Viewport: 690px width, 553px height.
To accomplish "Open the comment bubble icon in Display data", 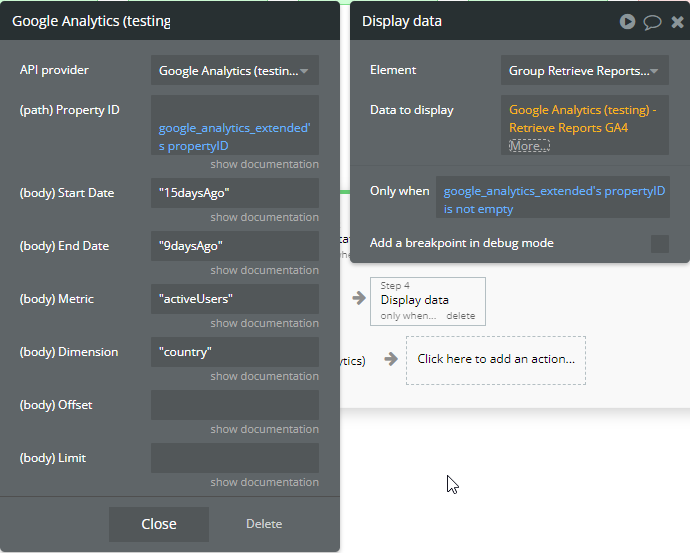I will click(652, 22).
